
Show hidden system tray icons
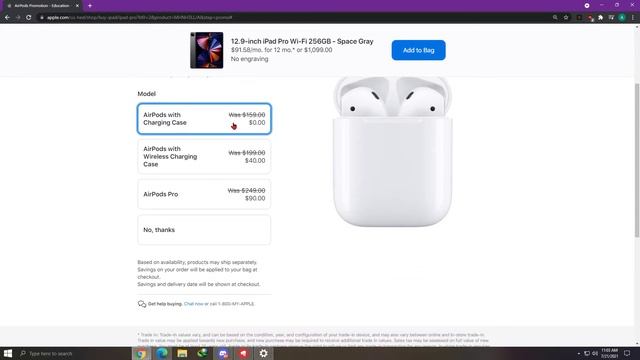coord(579,353)
